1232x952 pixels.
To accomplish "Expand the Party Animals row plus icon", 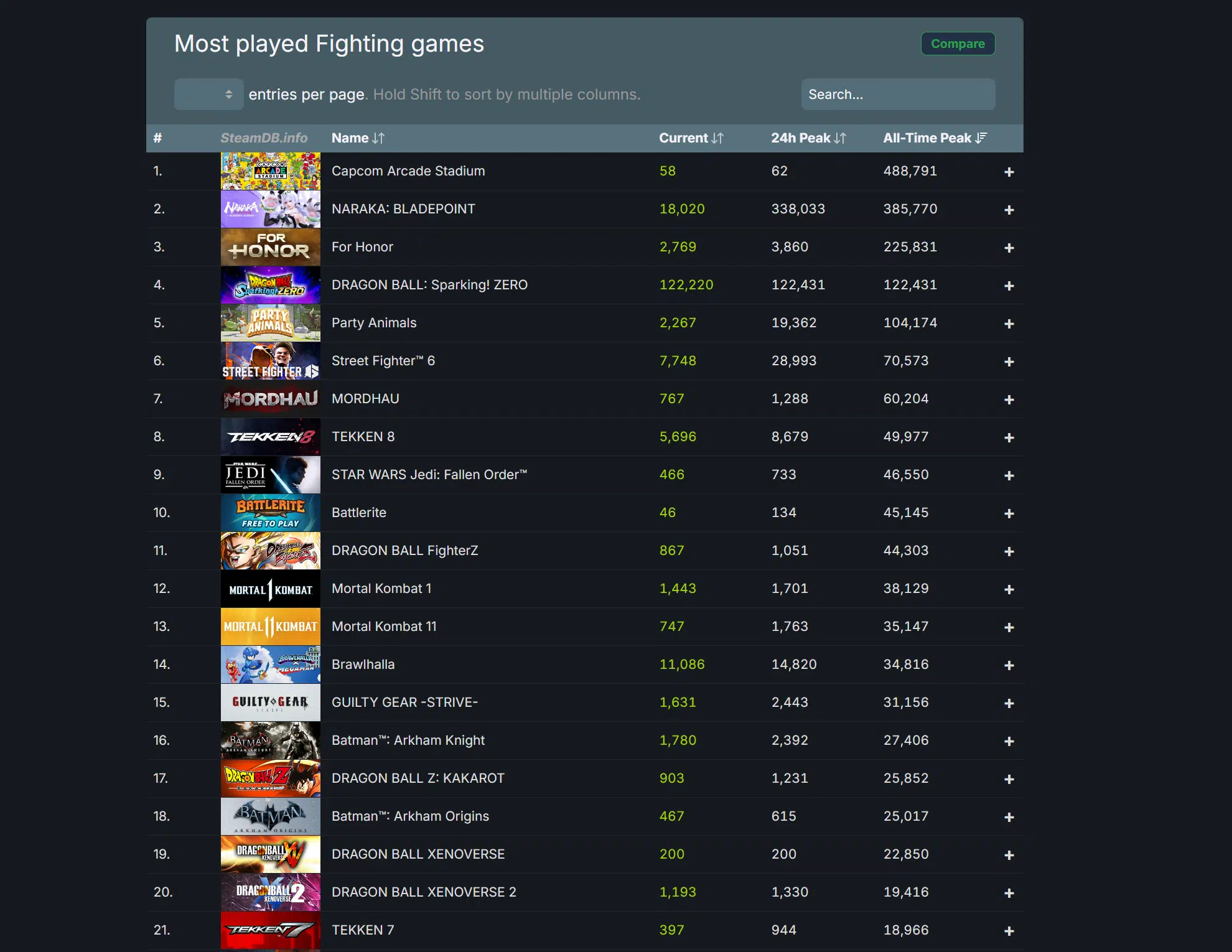I will click(1009, 324).
